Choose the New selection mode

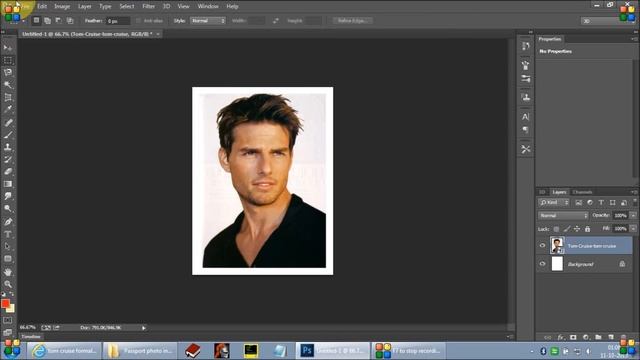click(36, 20)
